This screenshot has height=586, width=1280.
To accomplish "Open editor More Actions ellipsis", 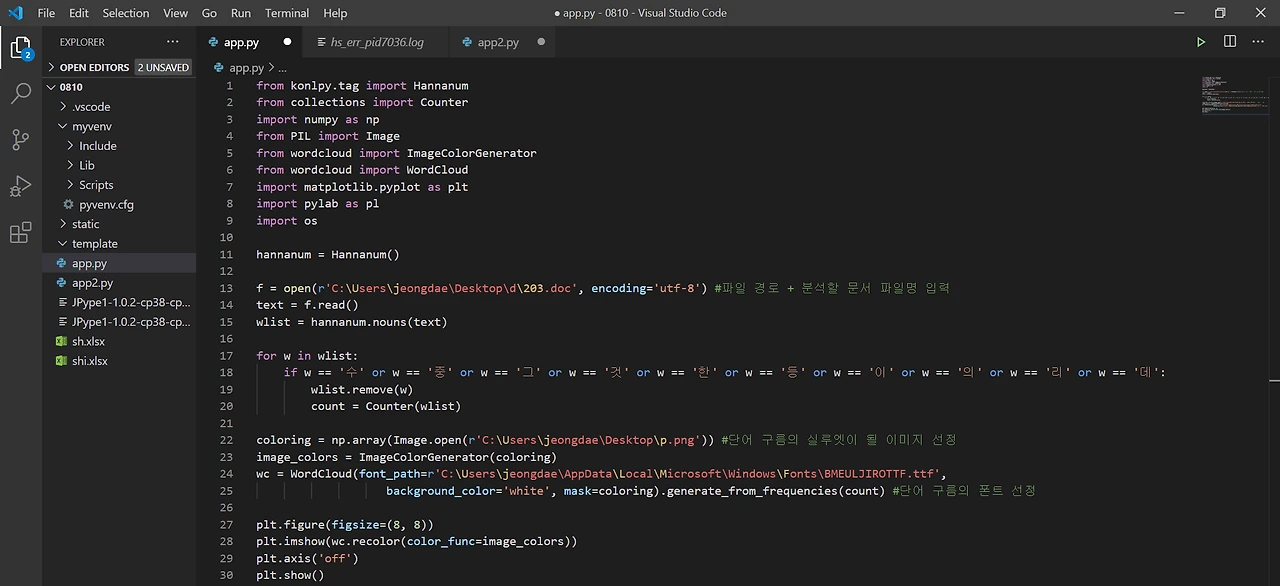I will [x=1258, y=42].
